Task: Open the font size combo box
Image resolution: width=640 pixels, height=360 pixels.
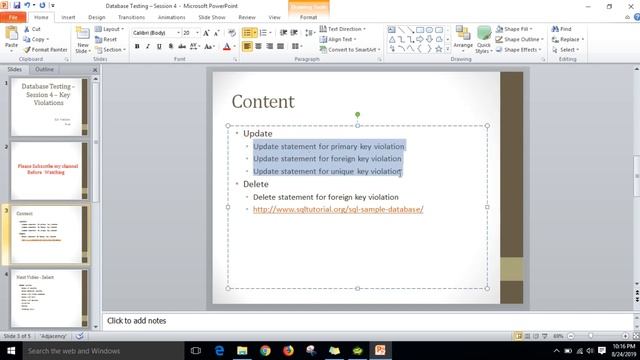Action: click(x=191, y=33)
